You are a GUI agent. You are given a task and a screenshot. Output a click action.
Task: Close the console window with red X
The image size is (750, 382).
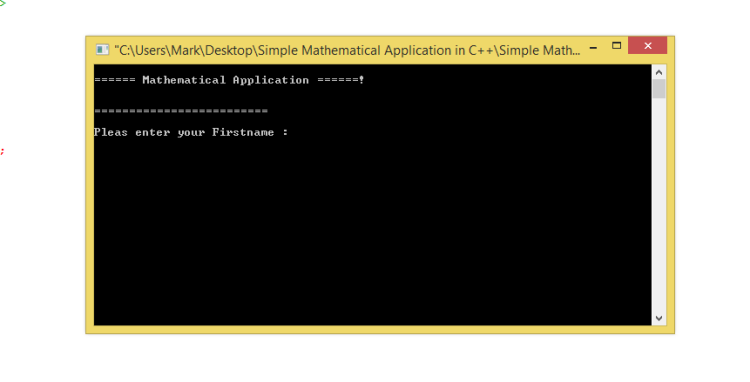pyautogui.click(x=648, y=46)
